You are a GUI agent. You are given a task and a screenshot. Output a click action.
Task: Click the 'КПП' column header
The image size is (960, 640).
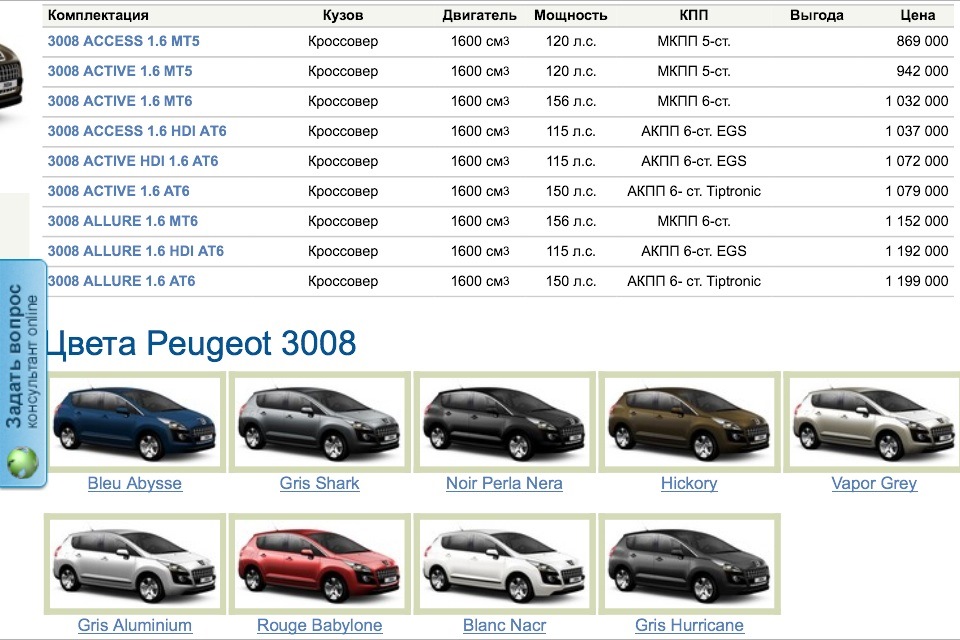[x=694, y=15]
